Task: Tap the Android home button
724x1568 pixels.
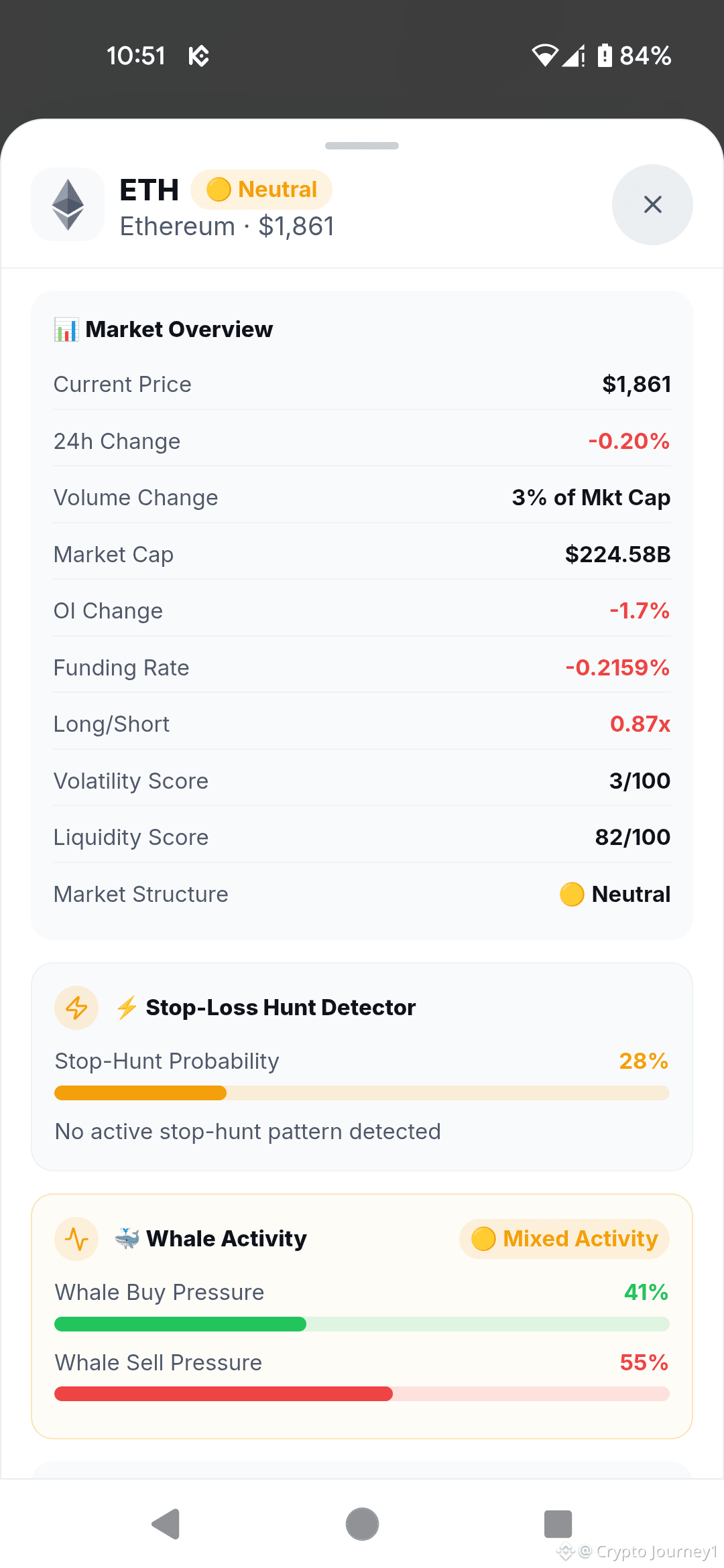Action: pyautogui.click(x=362, y=1524)
